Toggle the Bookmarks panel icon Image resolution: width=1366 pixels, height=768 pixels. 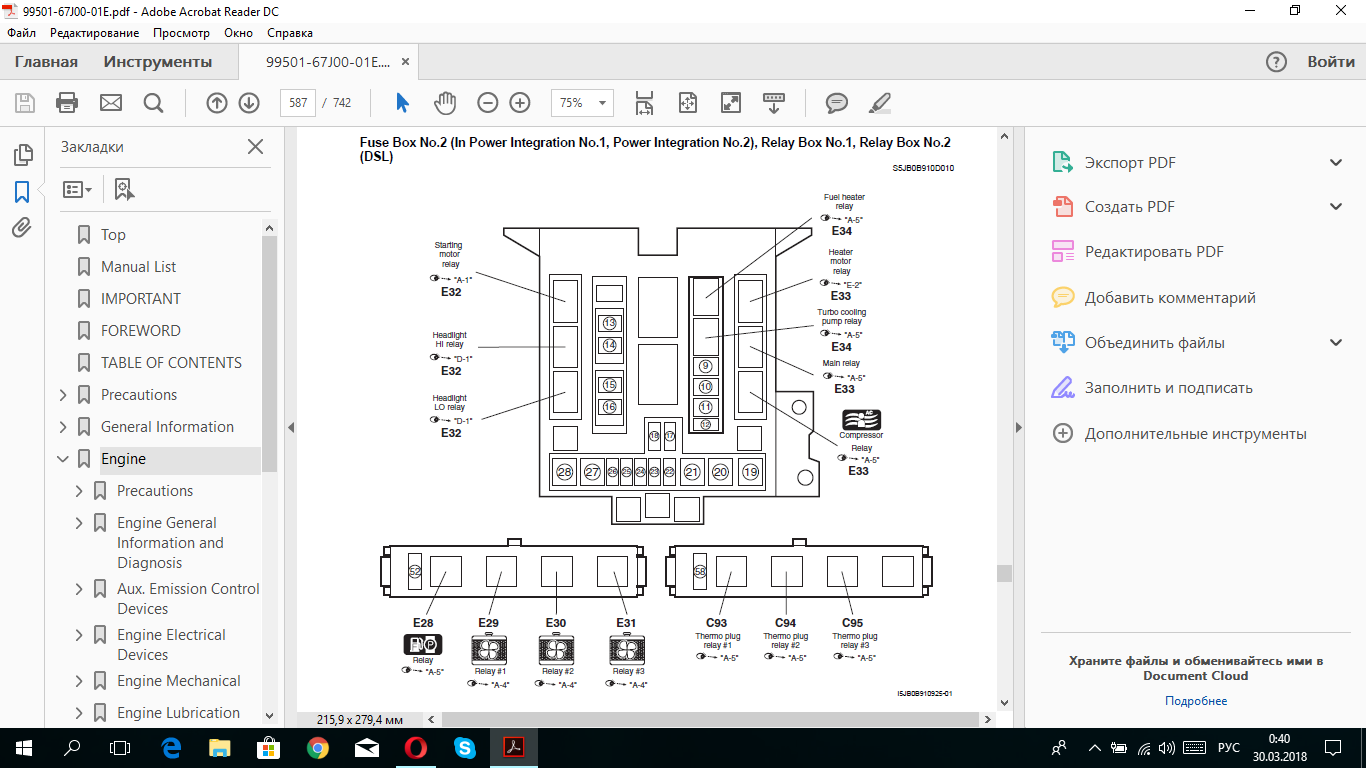point(22,191)
